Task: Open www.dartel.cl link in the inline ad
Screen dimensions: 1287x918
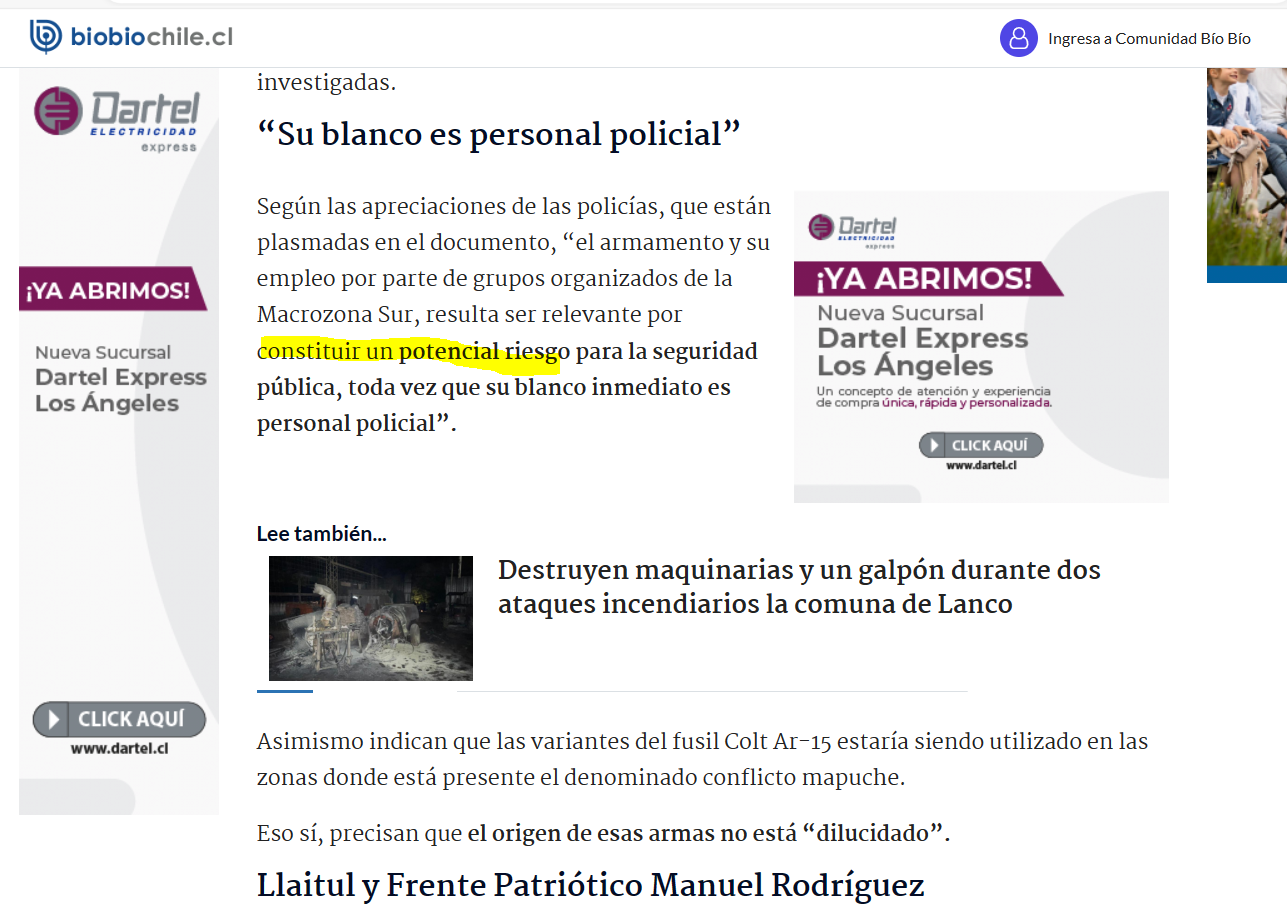Action: (x=981, y=465)
